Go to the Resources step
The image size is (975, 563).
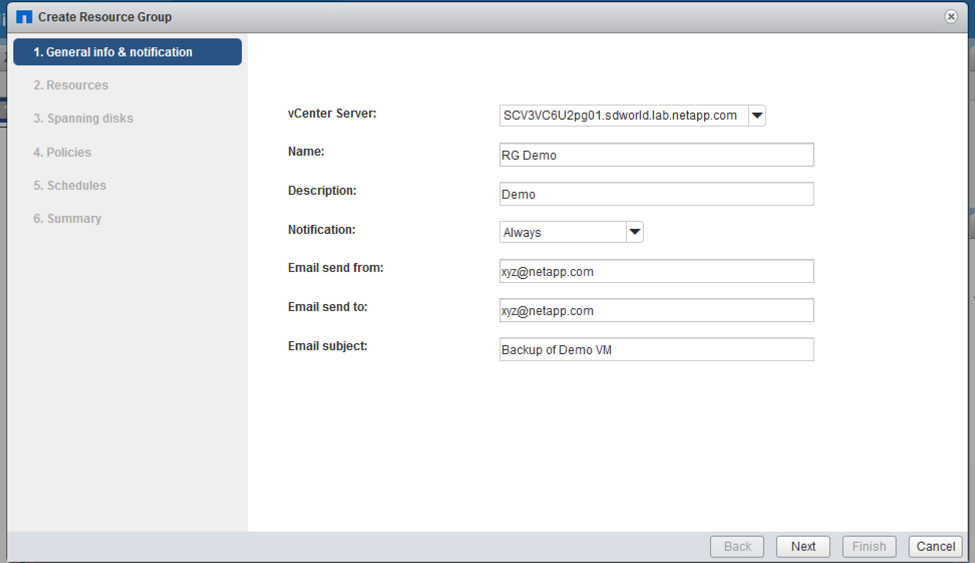70,86
